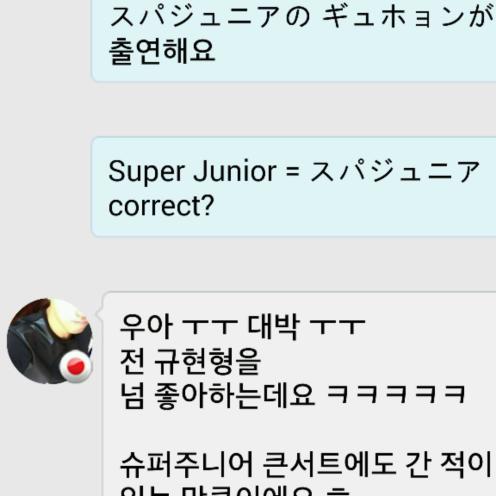496x496 pixels.
Task: Tap the cut-off last line of received message
Action: [235, 491]
